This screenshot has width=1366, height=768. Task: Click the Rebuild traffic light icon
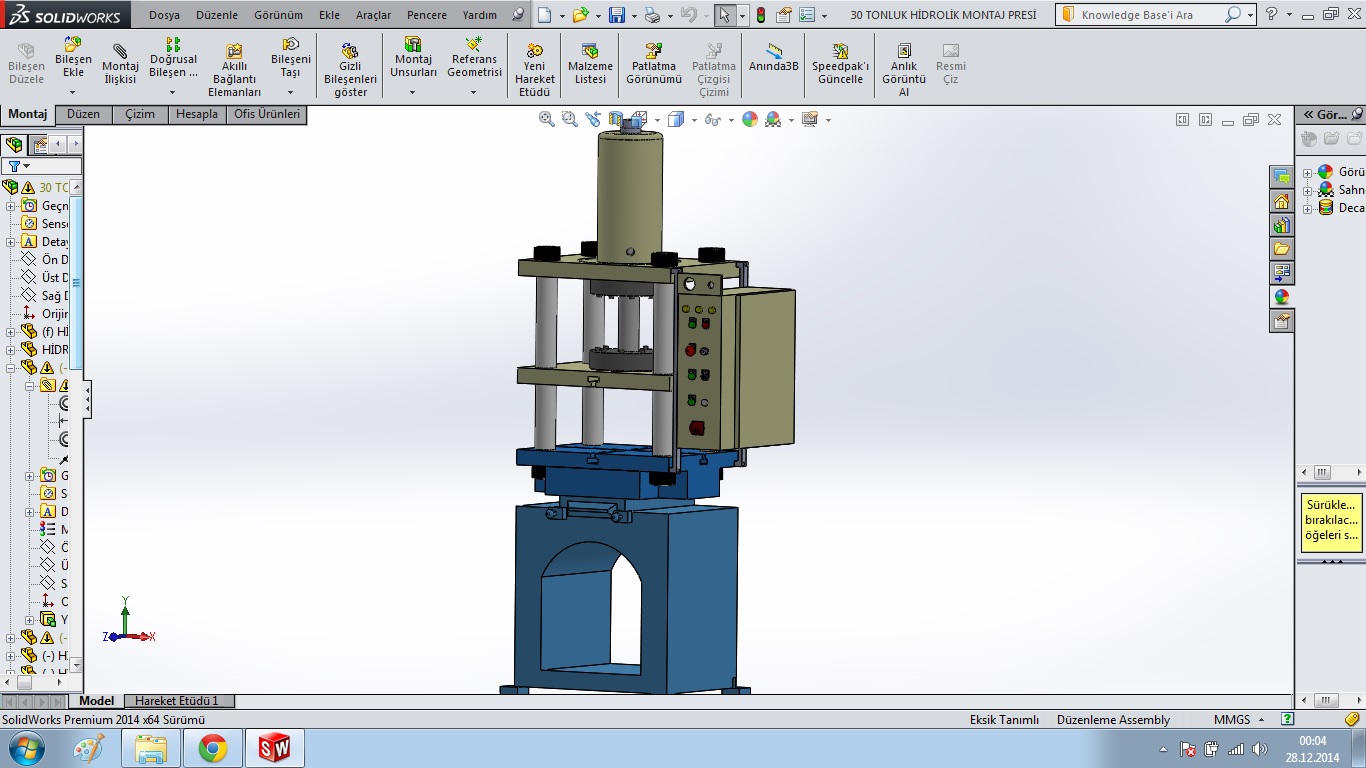tap(760, 15)
